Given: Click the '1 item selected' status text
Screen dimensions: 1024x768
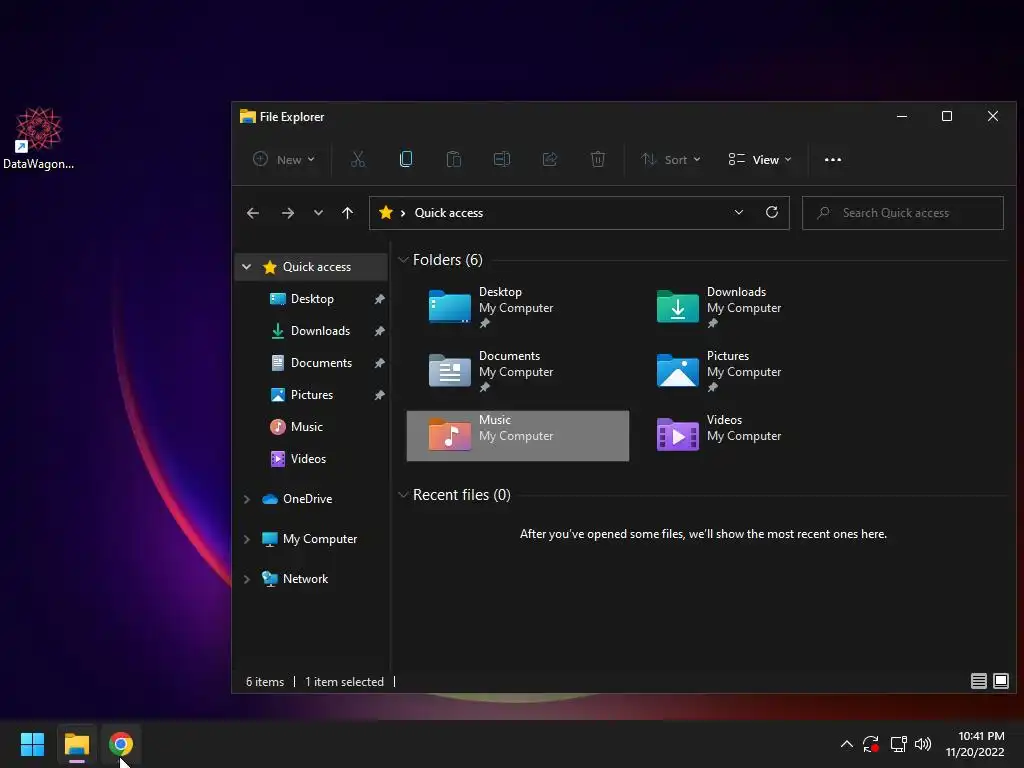Looking at the screenshot, I should click(x=344, y=682).
